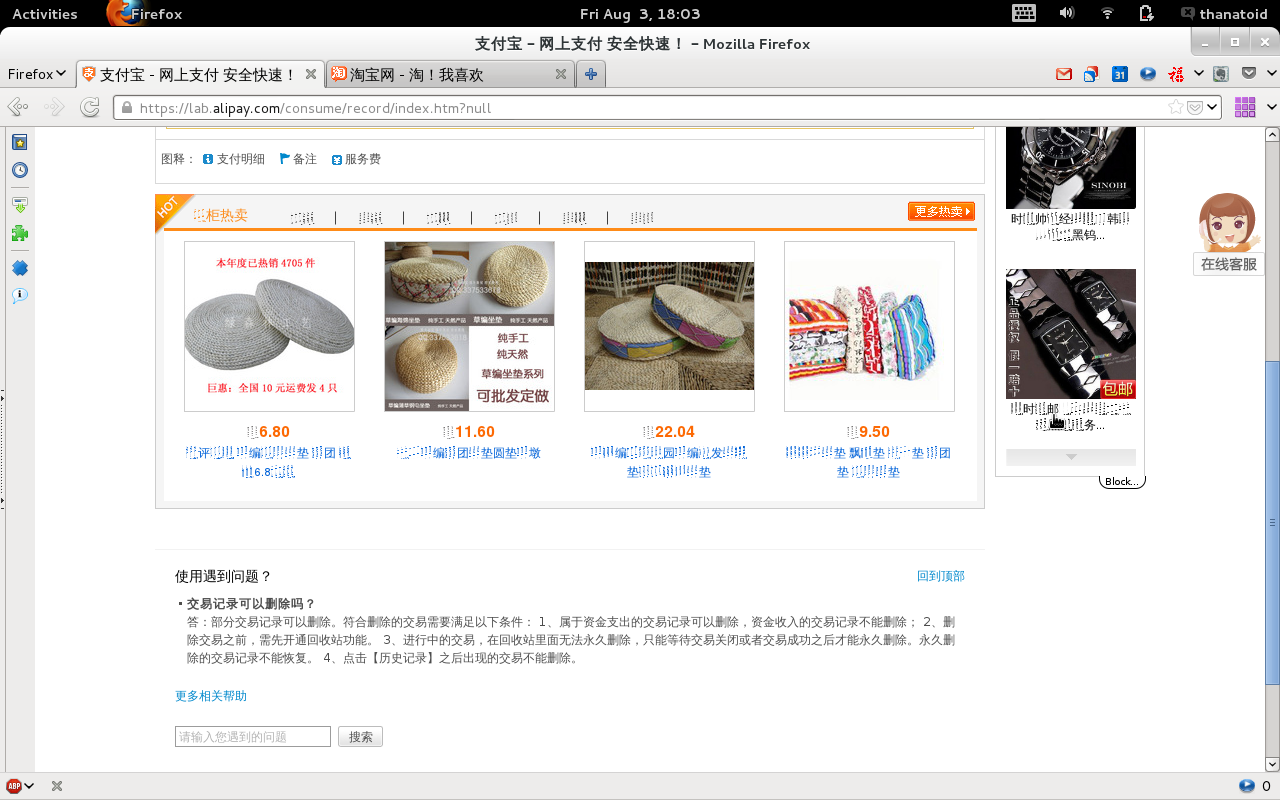
Task: Open 更多相关帮助 link
Action: (211, 696)
